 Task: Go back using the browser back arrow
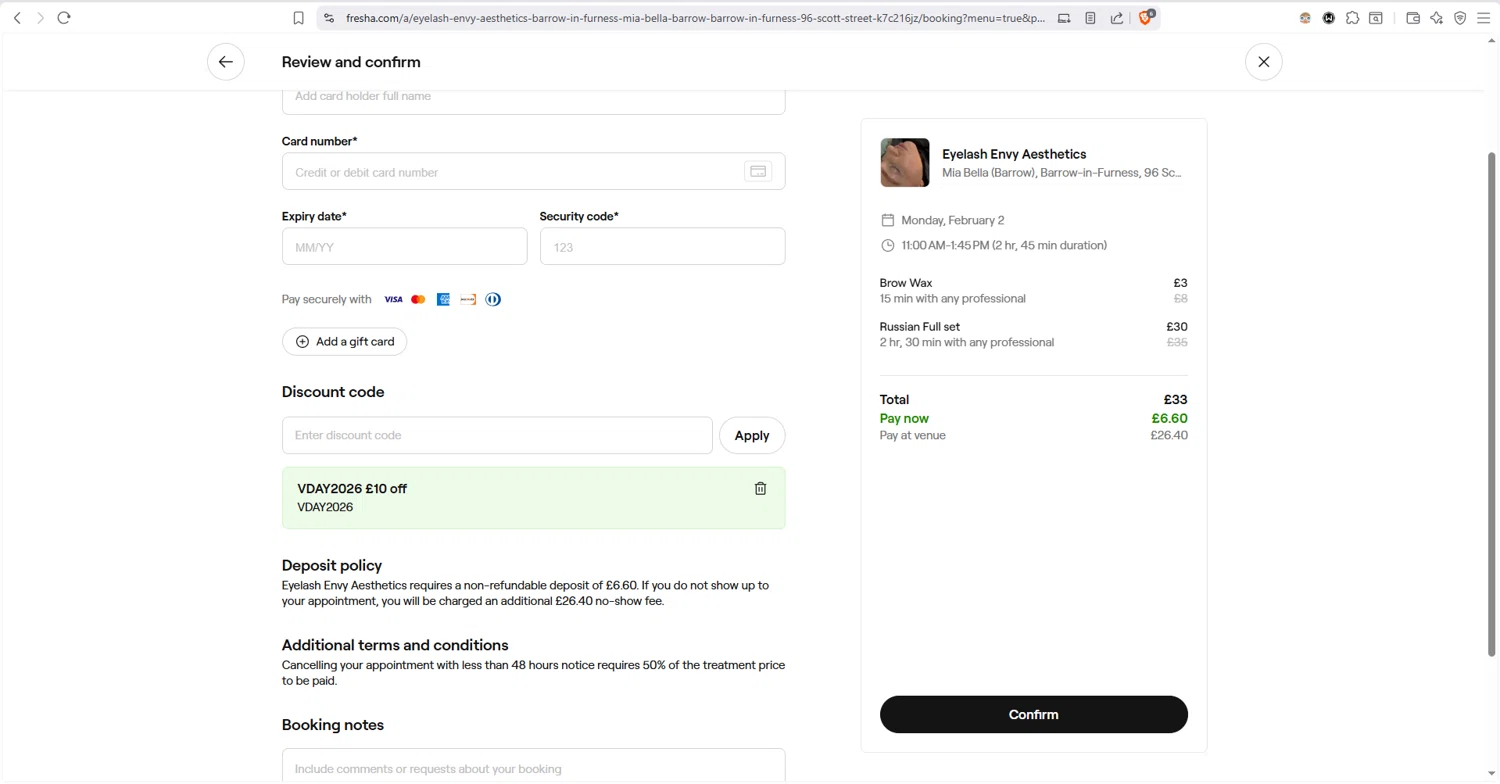(x=17, y=18)
